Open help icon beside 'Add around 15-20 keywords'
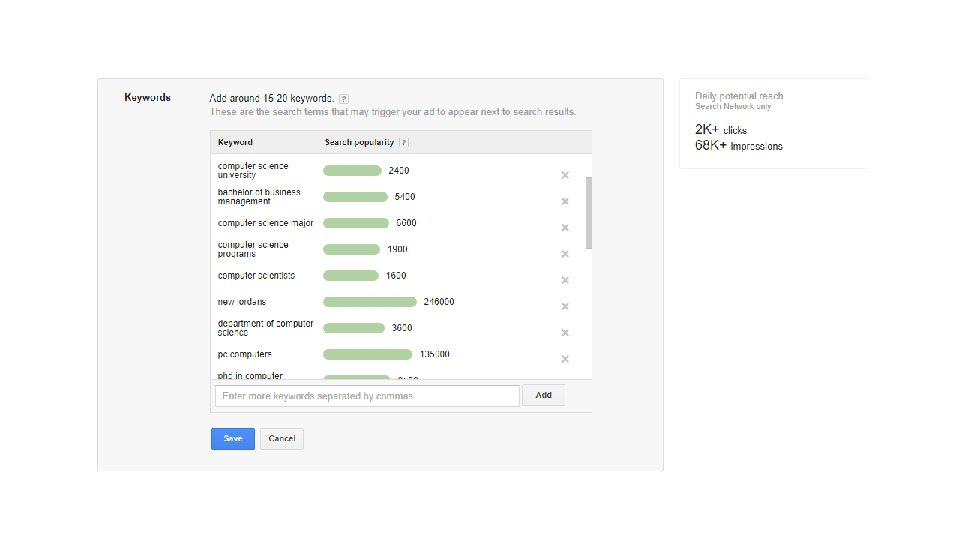This screenshot has height=540, width=960. 344,99
